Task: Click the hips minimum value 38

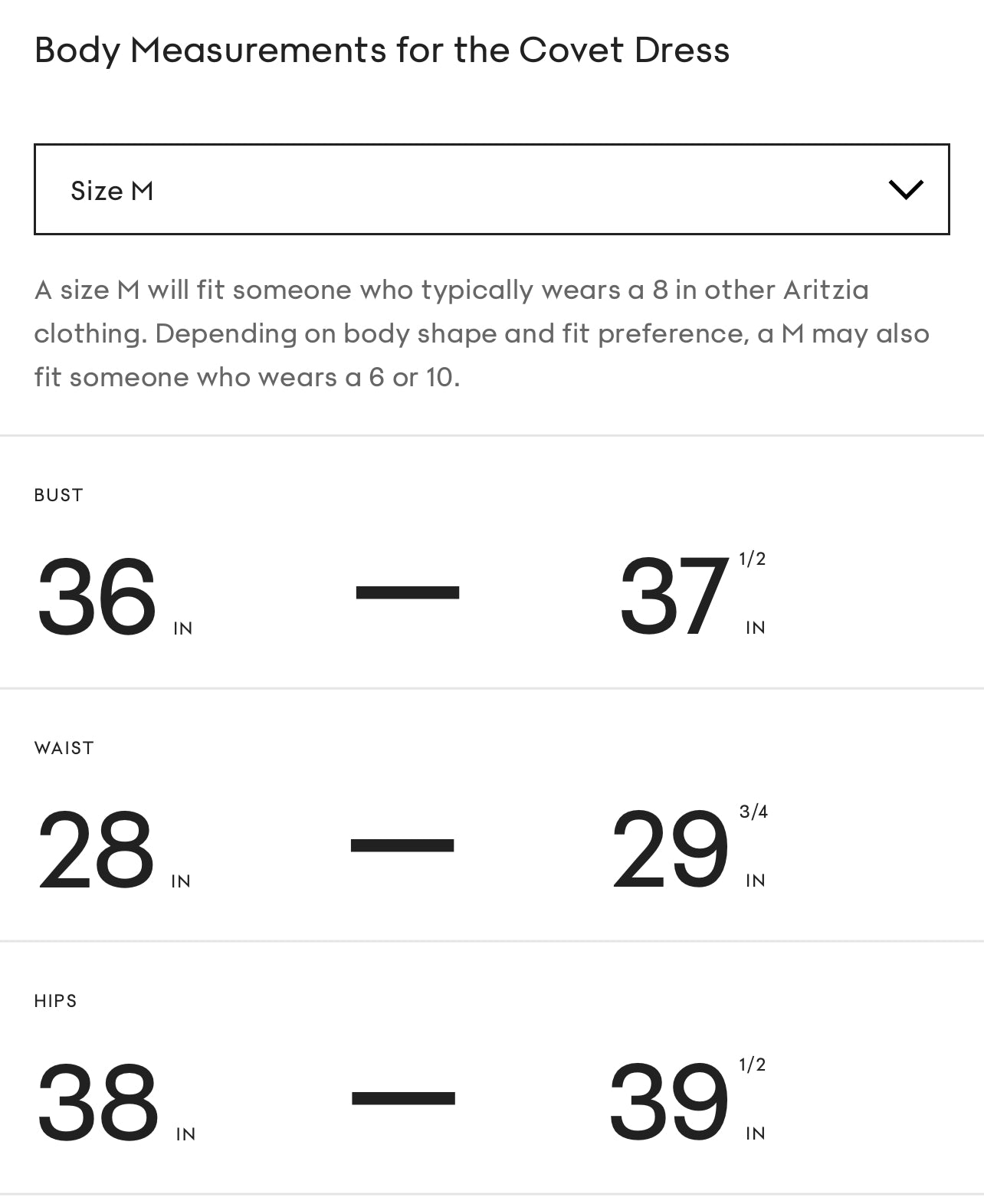Action: pos(97,1103)
